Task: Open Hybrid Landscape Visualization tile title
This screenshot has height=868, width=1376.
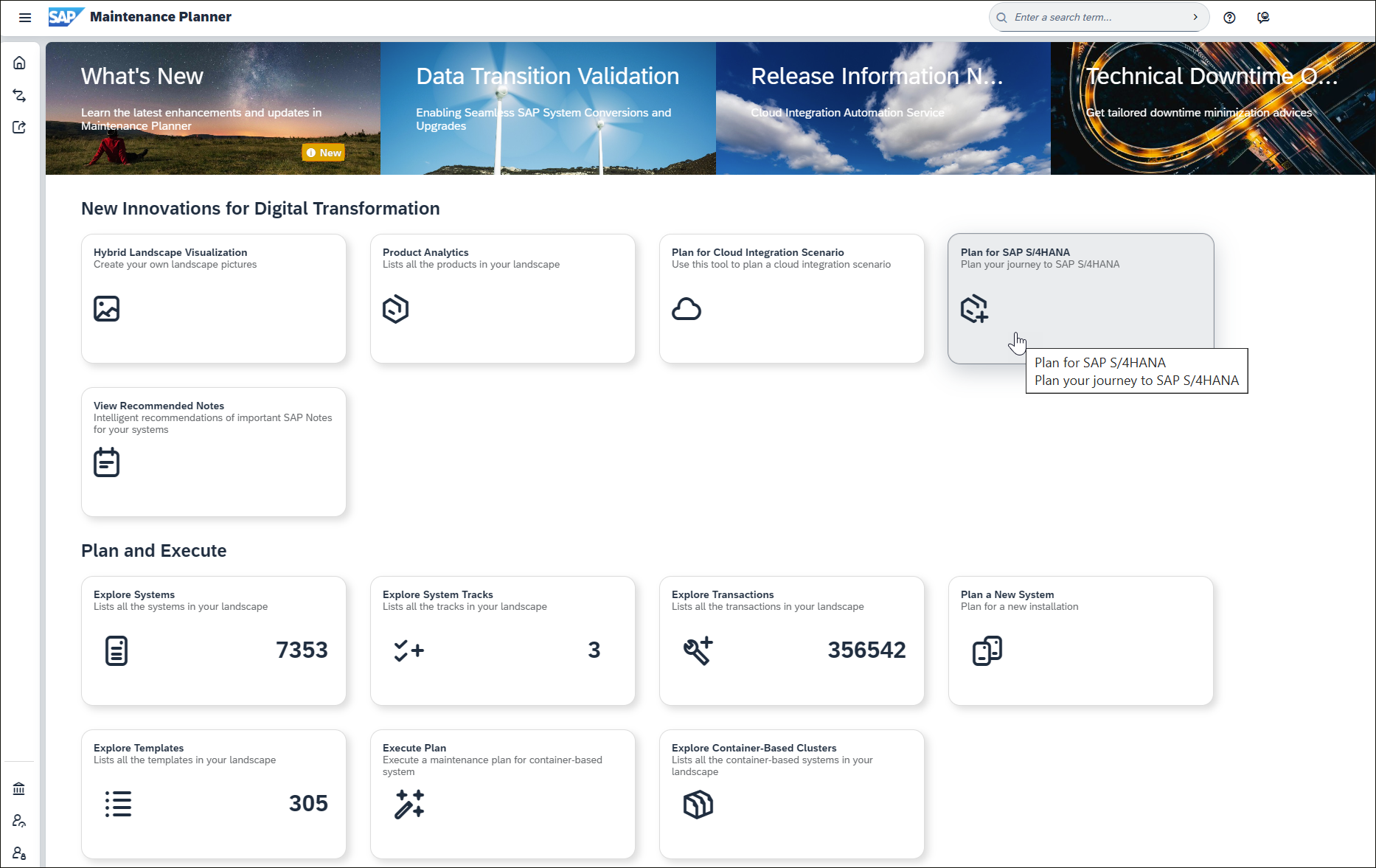Action: pos(170,252)
